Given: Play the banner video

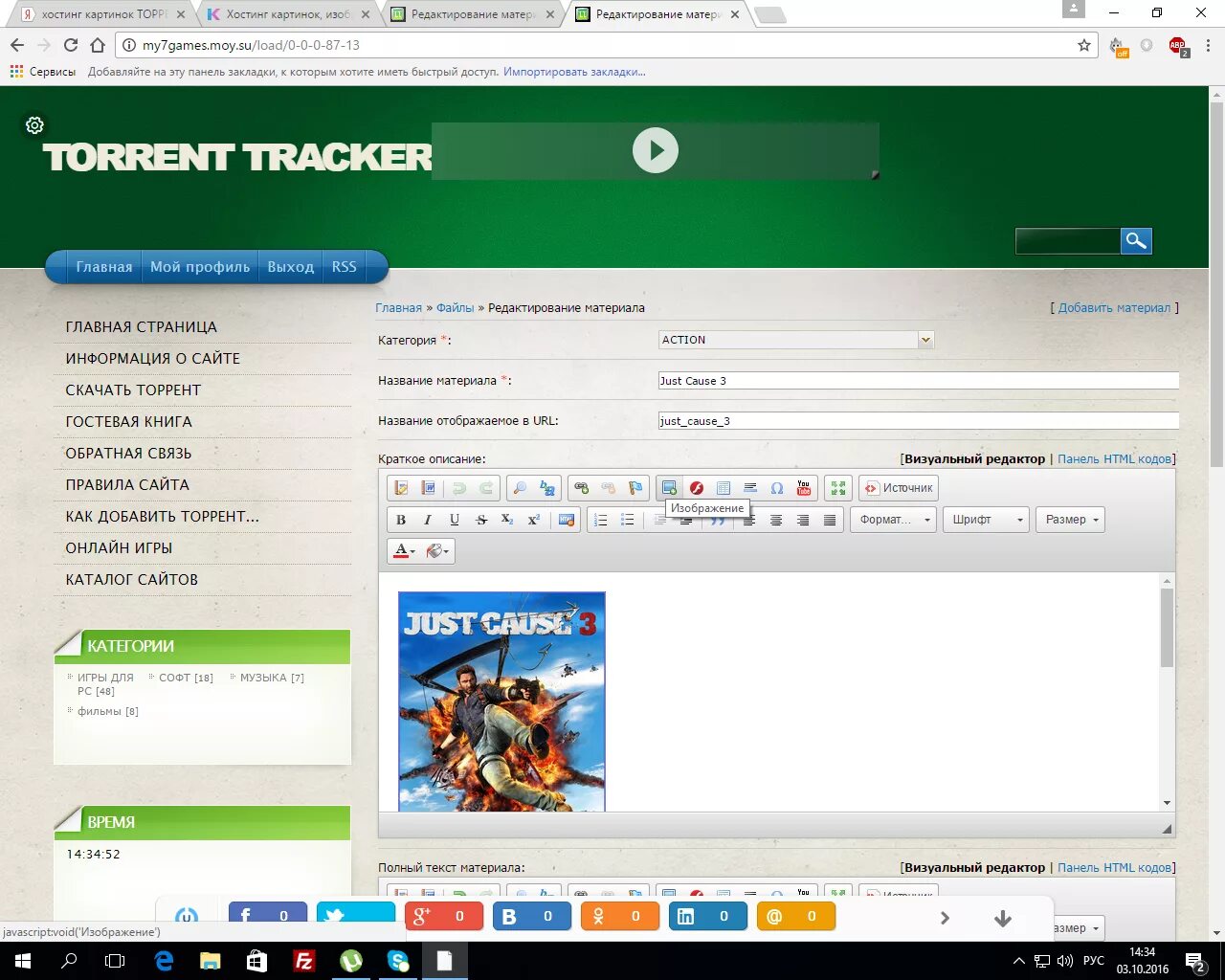Looking at the screenshot, I should [x=656, y=150].
